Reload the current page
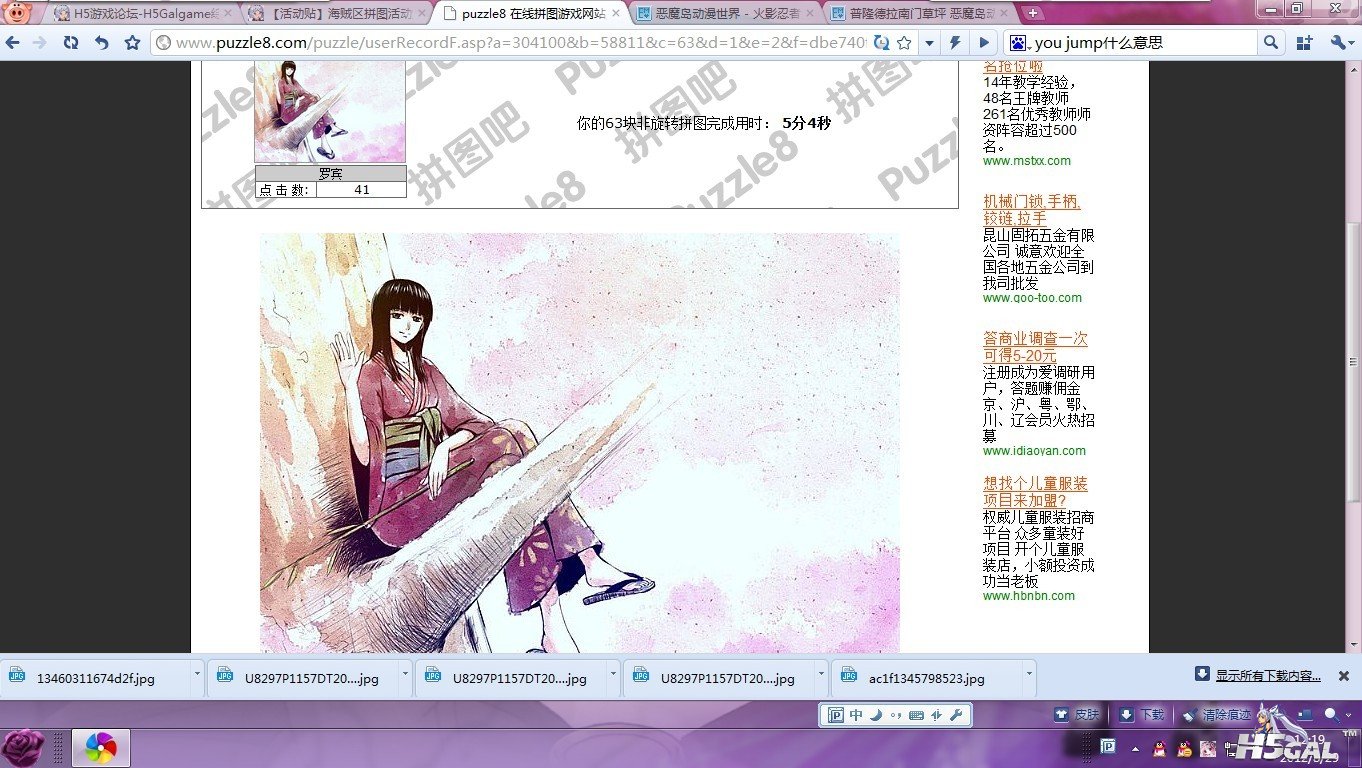 (70, 43)
